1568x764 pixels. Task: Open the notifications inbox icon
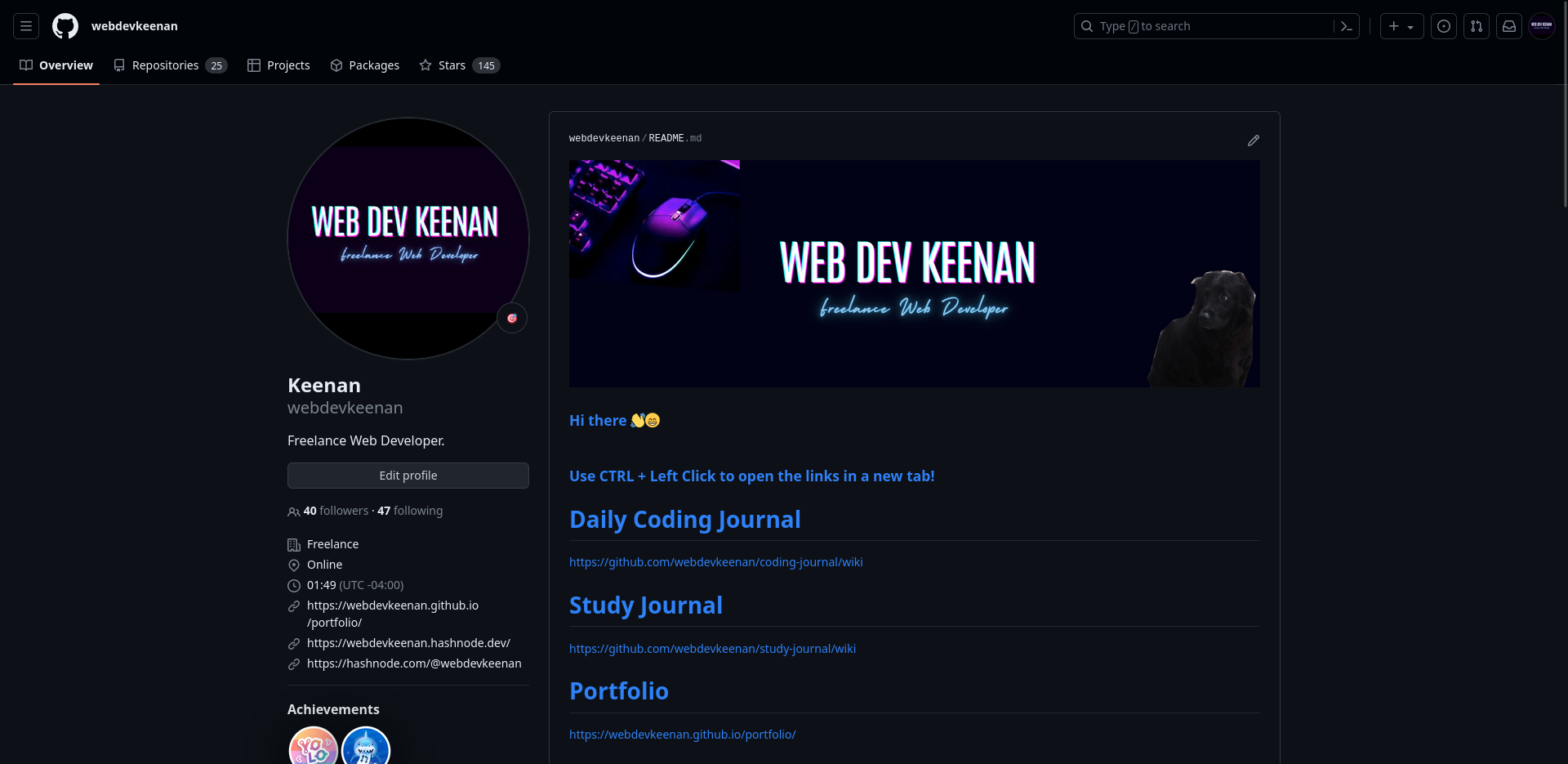pos(1509,26)
